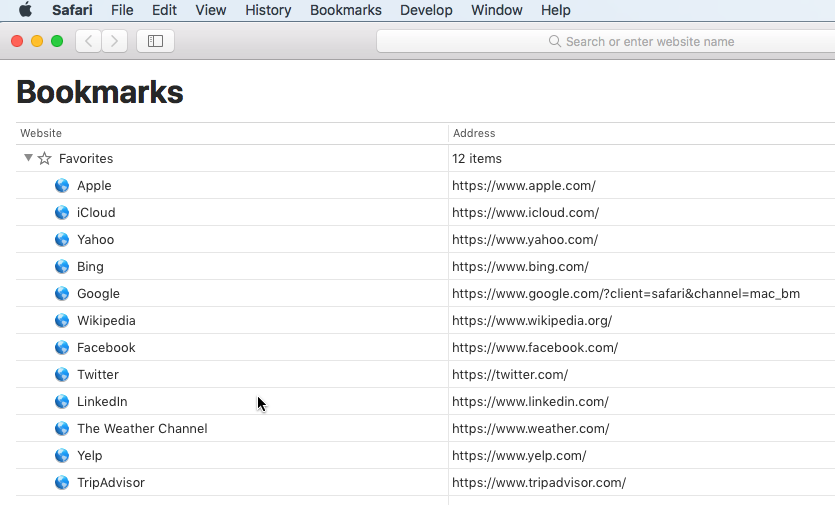Click the globe icon for LinkedIn bookmark
Viewport: 835px width, 505px height.
click(62, 402)
